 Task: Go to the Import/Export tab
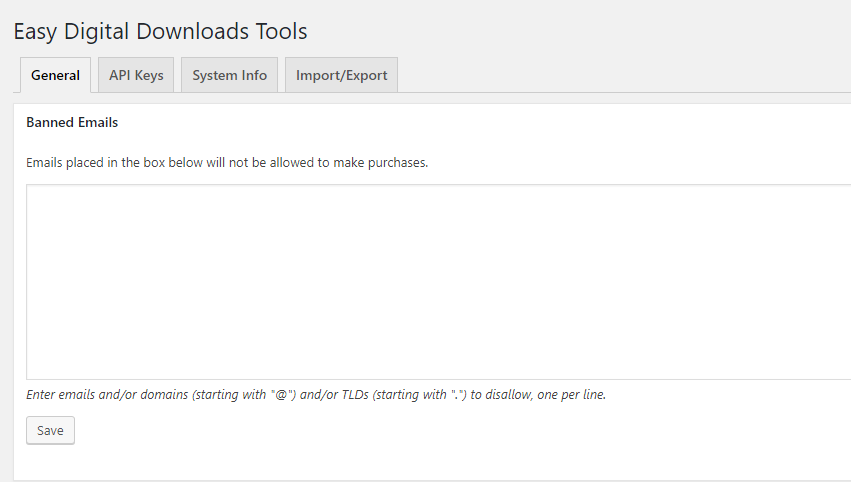341,75
